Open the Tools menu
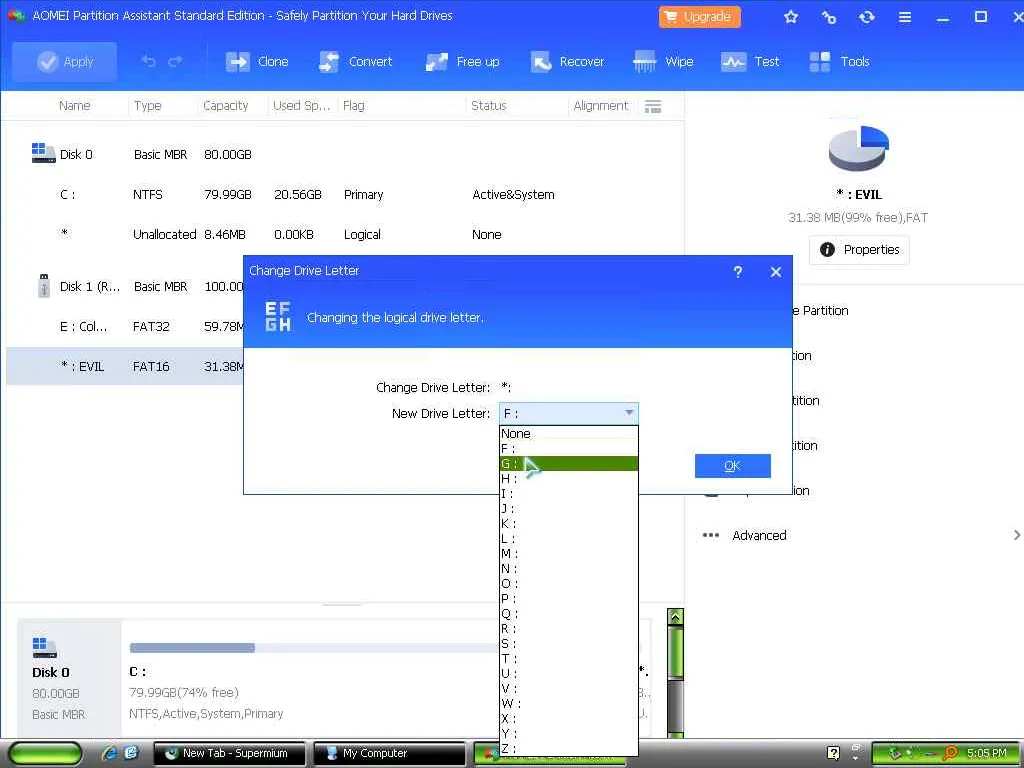The width and height of the screenshot is (1024, 768). point(839,61)
